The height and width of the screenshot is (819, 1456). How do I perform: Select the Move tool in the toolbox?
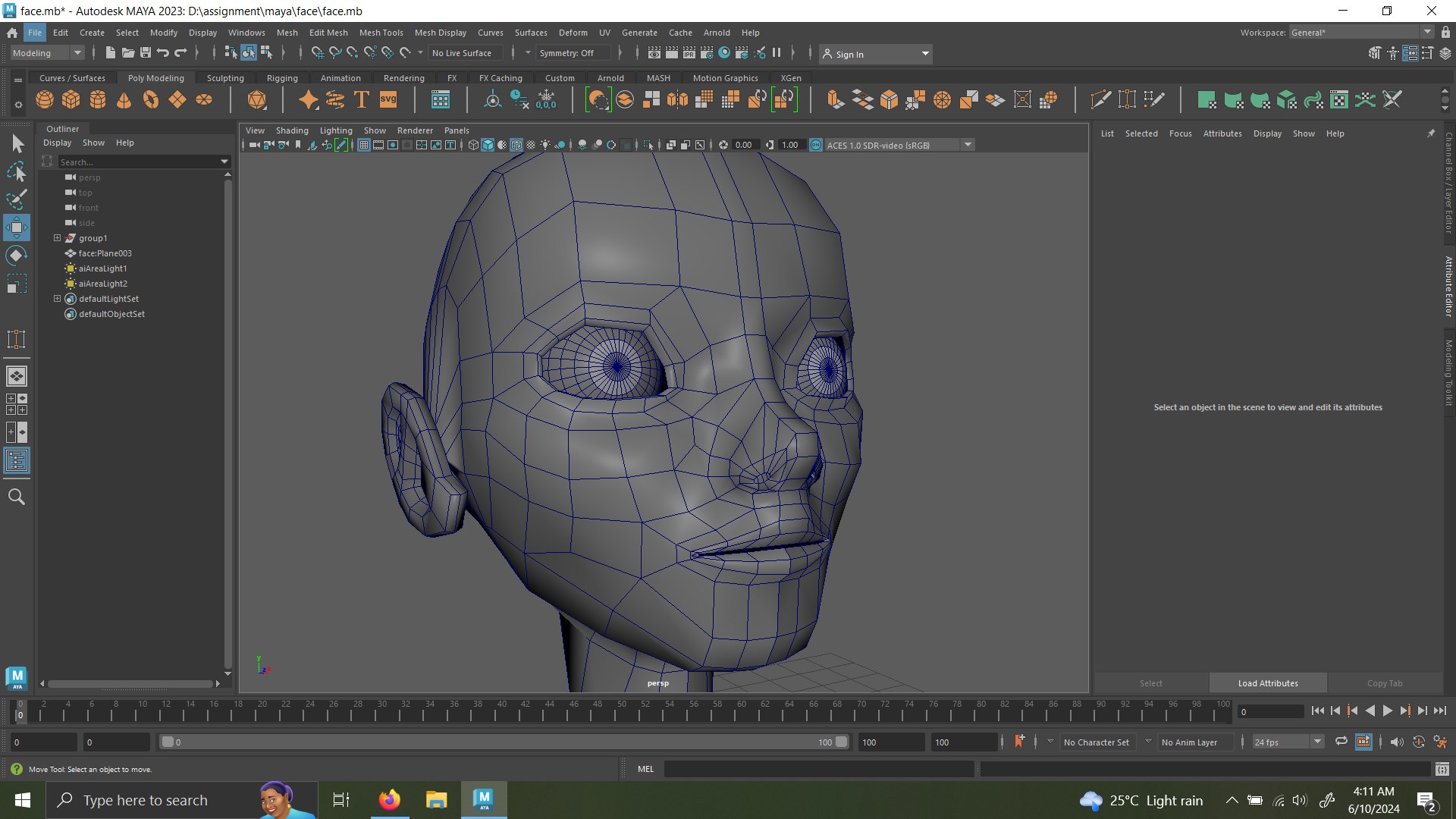point(17,227)
